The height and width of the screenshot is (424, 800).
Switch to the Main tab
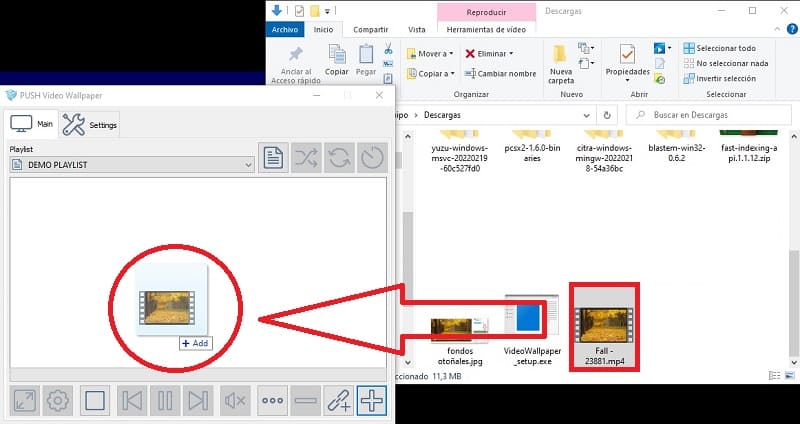pos(32,124)
